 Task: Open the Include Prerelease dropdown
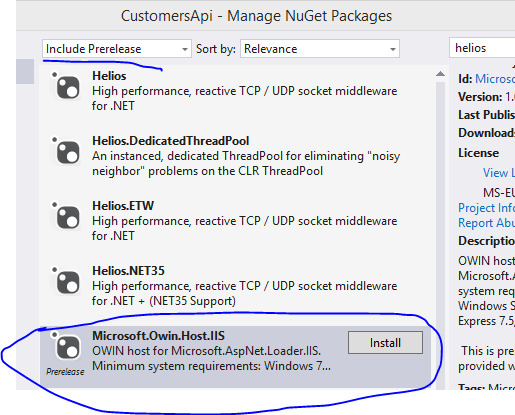117,49
